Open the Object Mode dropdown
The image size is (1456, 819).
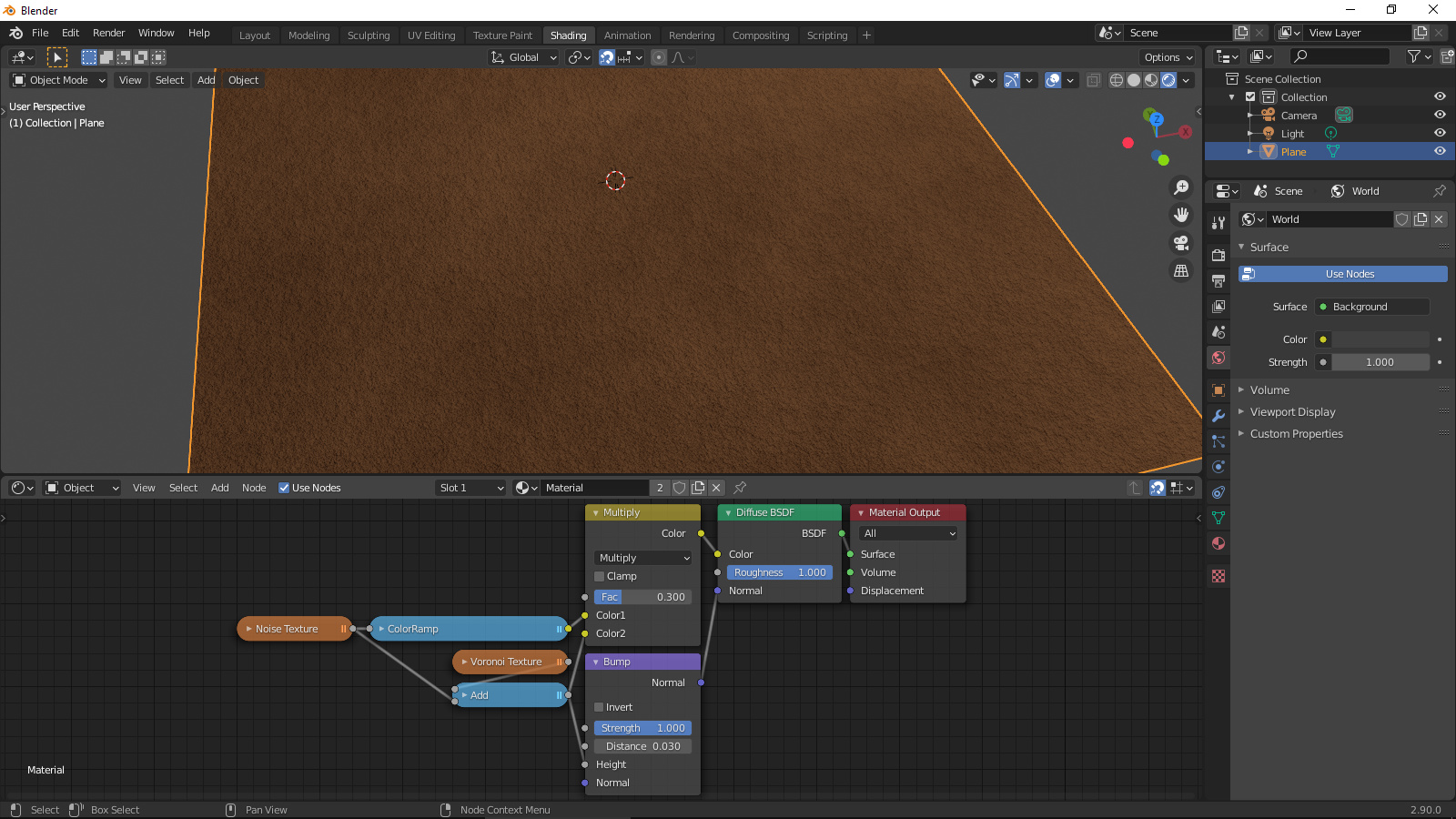click(59, 80)
